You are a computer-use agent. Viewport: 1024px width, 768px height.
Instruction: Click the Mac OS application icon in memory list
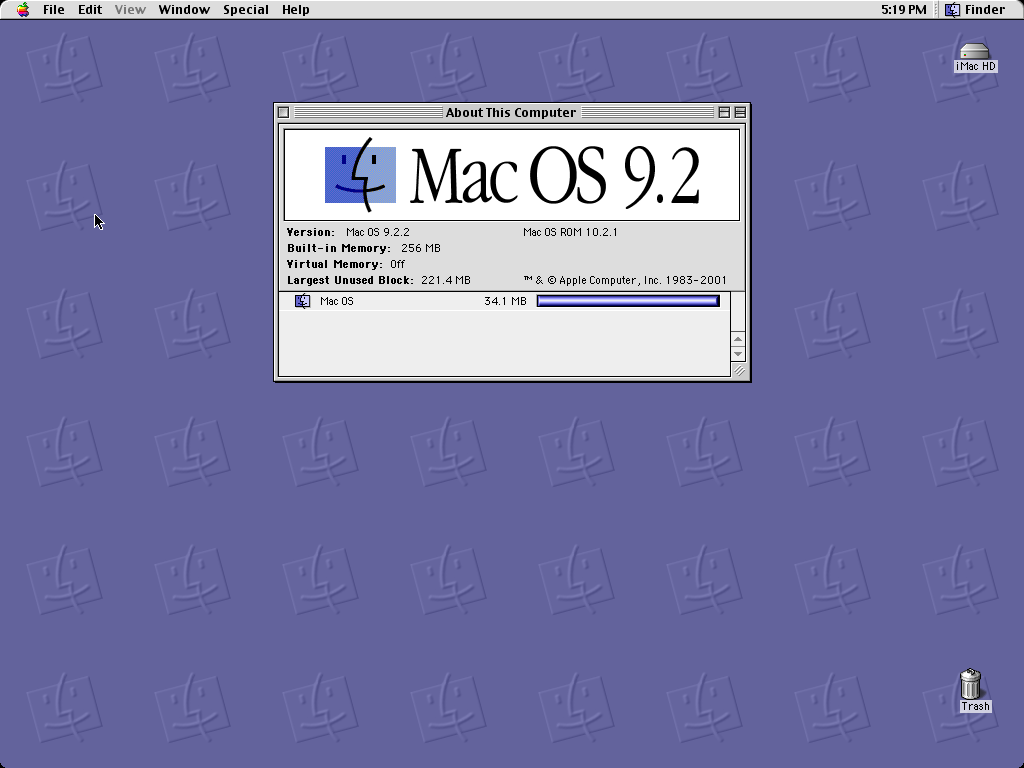302,301
